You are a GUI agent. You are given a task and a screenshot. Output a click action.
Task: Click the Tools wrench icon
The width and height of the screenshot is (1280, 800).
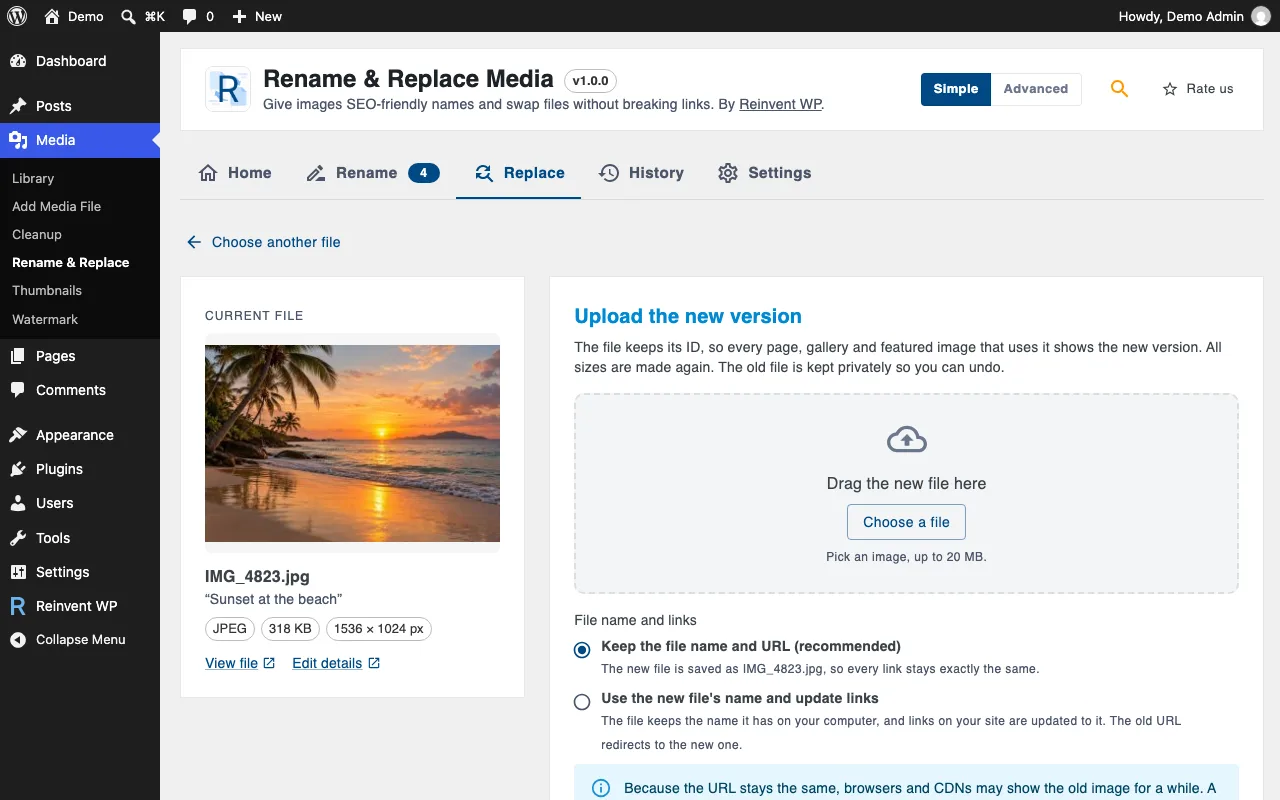pos(18,538)
